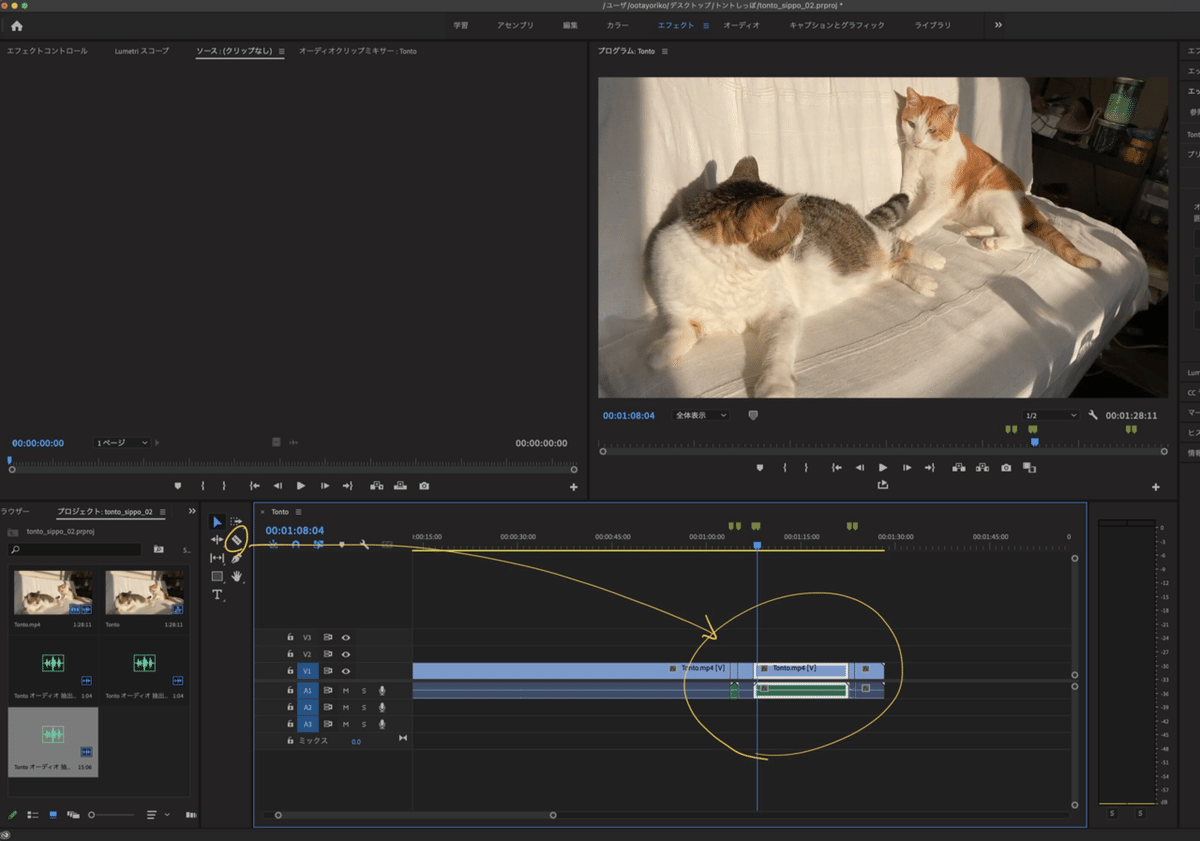Switch to オーディオ workspace
This screenshot has width=1200, height=841.
pyautogui.click(x=741, y=25)
